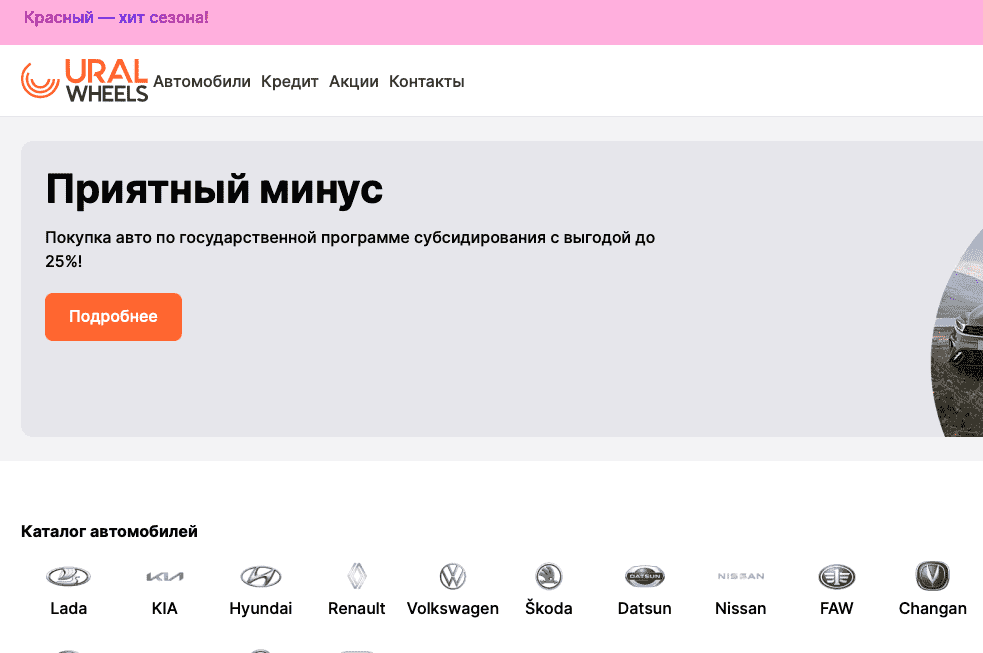The image size is (983, 653).
Task: Click the Ural Wheels site logo
Action: coord(84,81)
